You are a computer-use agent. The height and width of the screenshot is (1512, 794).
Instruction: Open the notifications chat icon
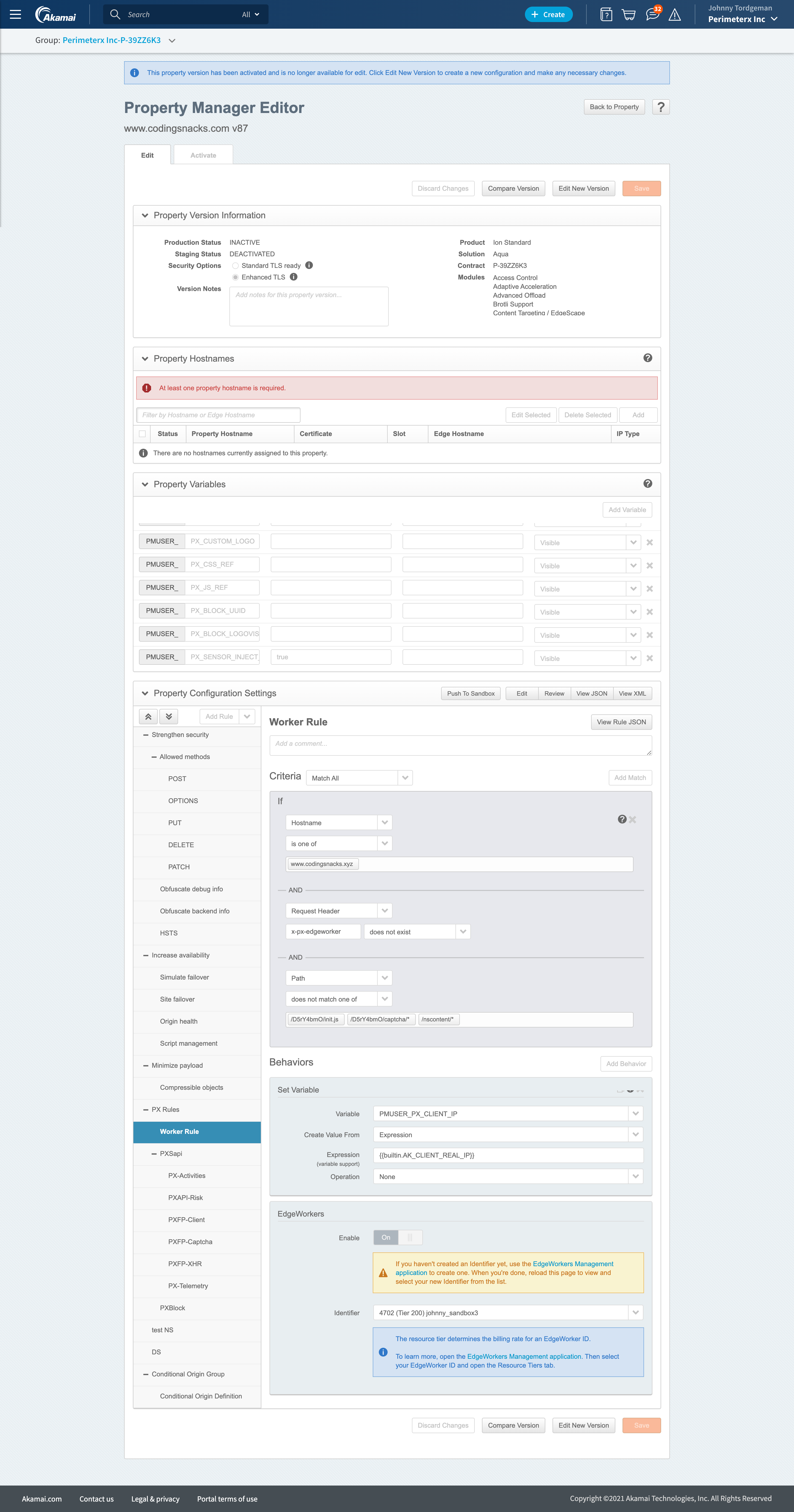[x=652, y=15]
